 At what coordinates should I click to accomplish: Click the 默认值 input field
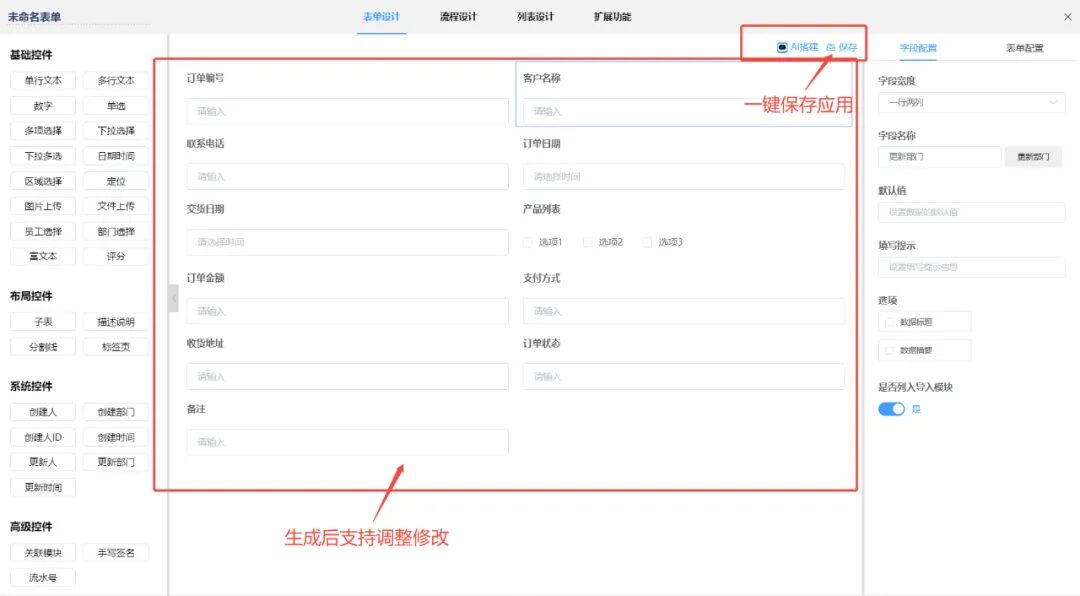click(971, 212)
